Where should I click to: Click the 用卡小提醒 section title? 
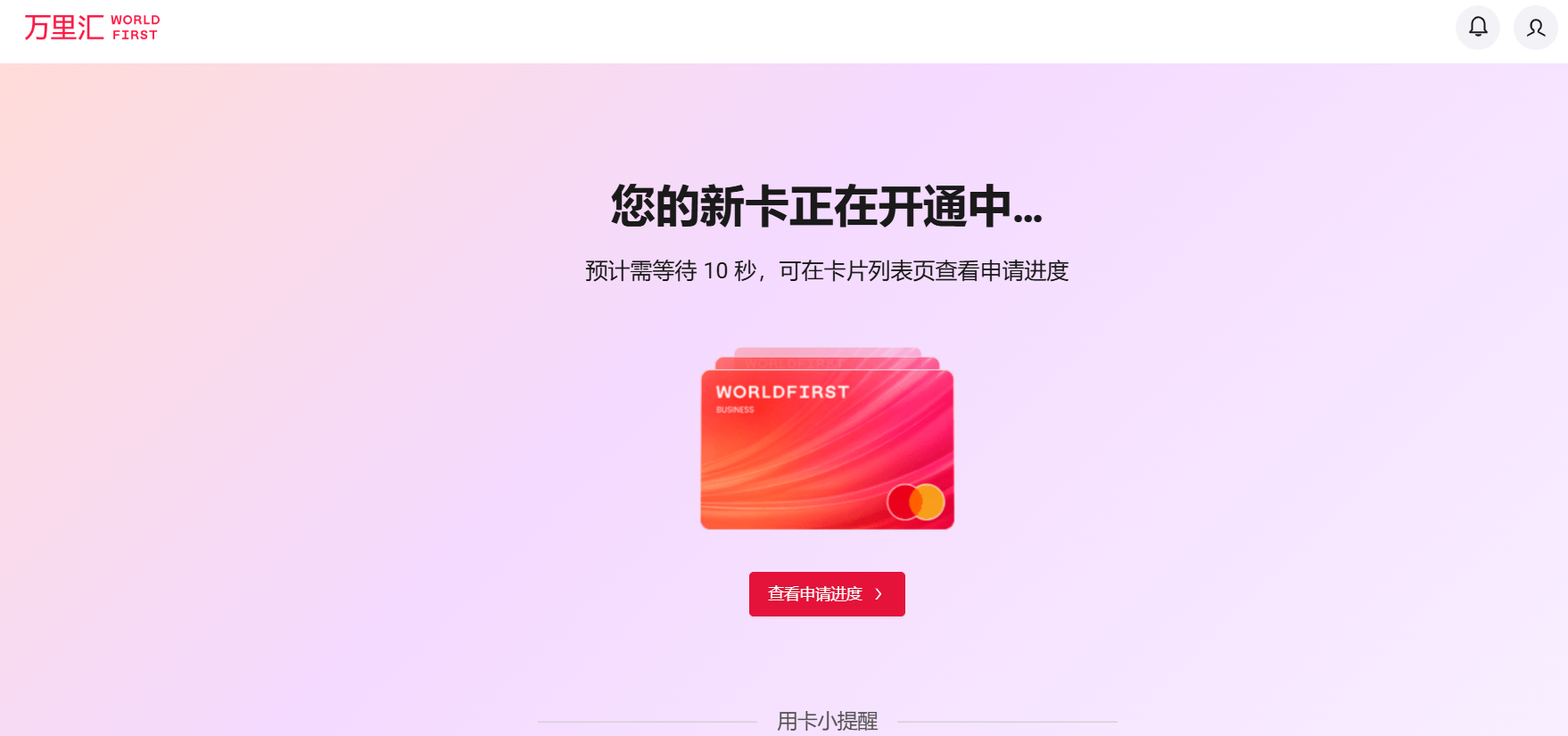[828, 721]
